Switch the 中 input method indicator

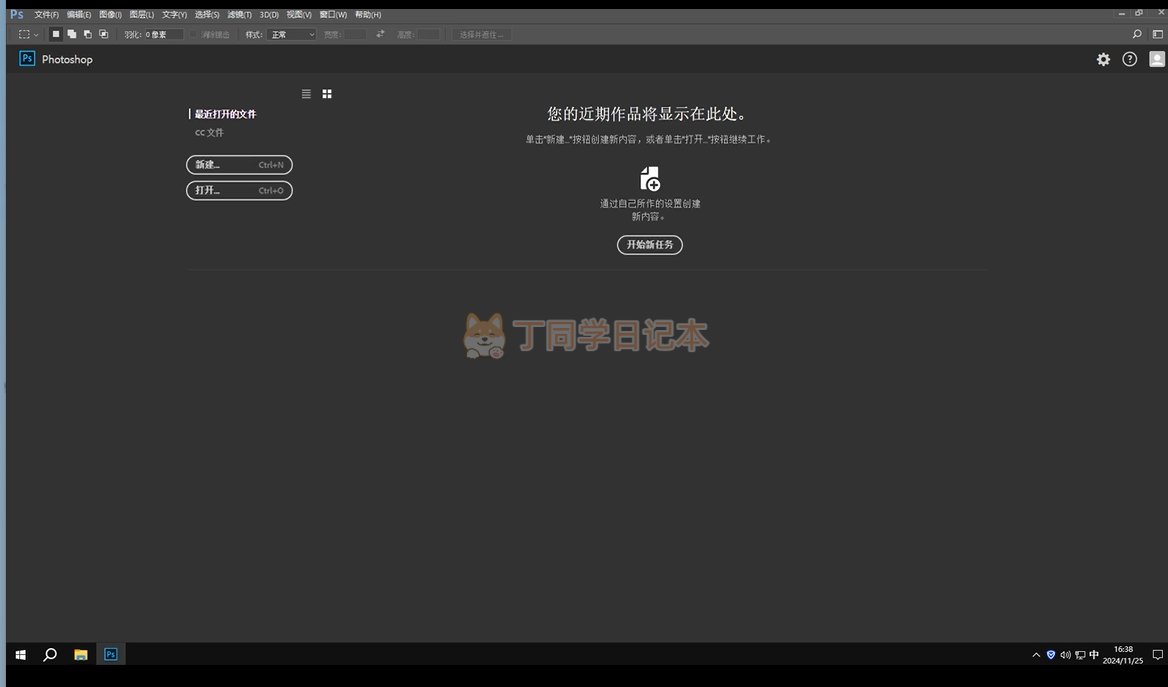pyautogui.click(x=1094, y=655)
